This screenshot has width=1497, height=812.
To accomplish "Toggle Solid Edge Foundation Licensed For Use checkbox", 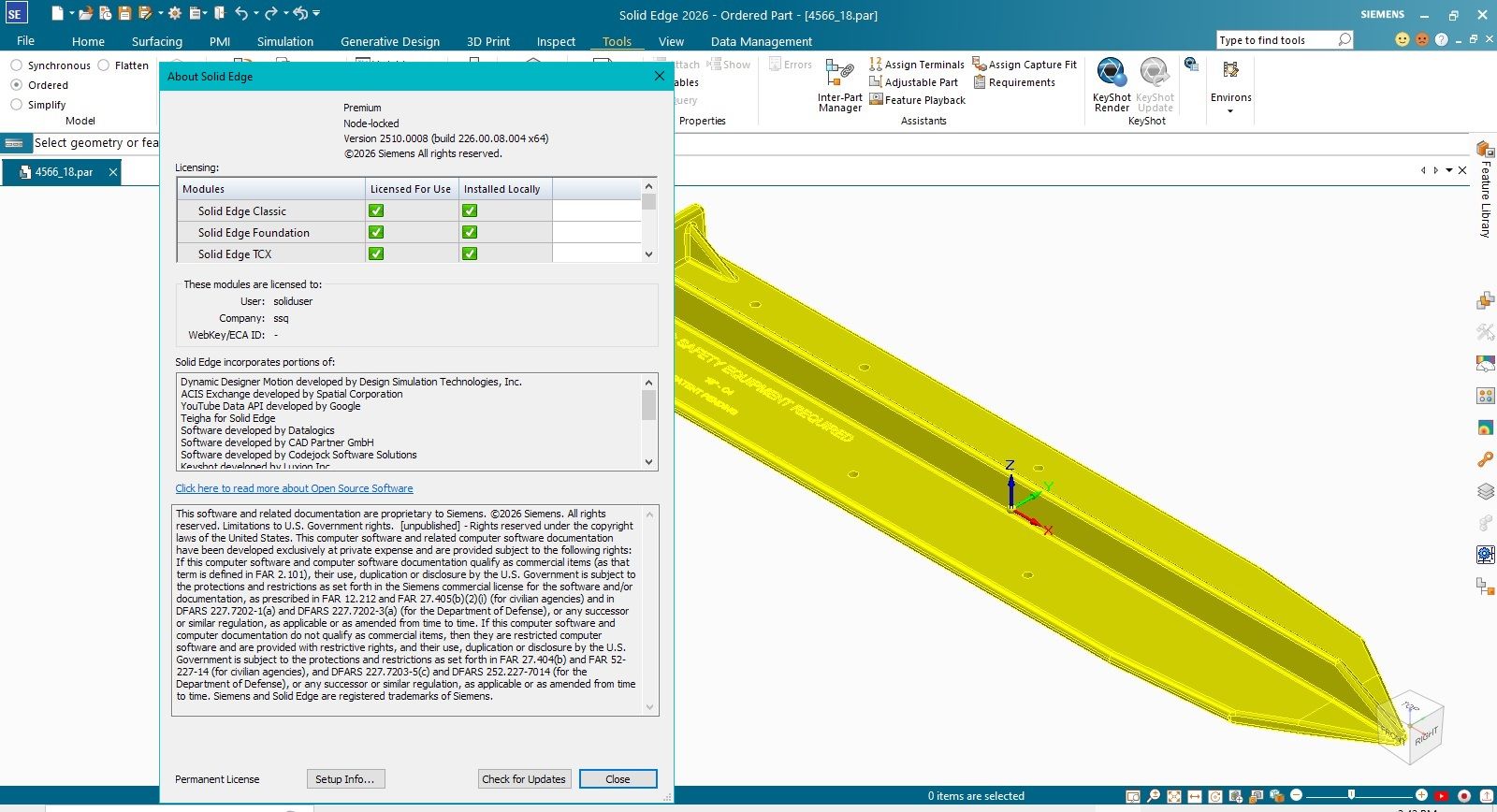I will [x=376, y=232].
